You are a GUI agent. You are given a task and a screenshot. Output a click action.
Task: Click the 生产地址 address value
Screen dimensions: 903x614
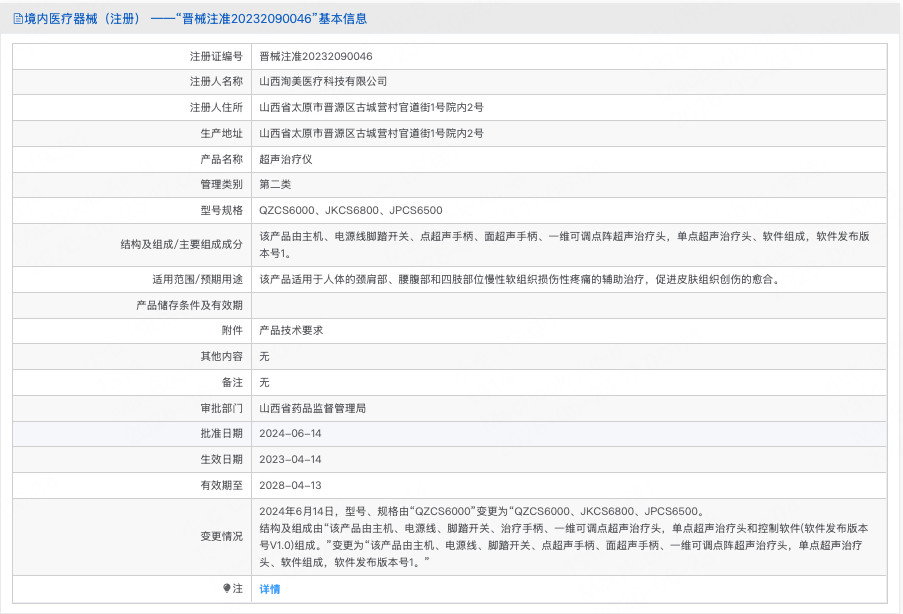coord(371,134)
